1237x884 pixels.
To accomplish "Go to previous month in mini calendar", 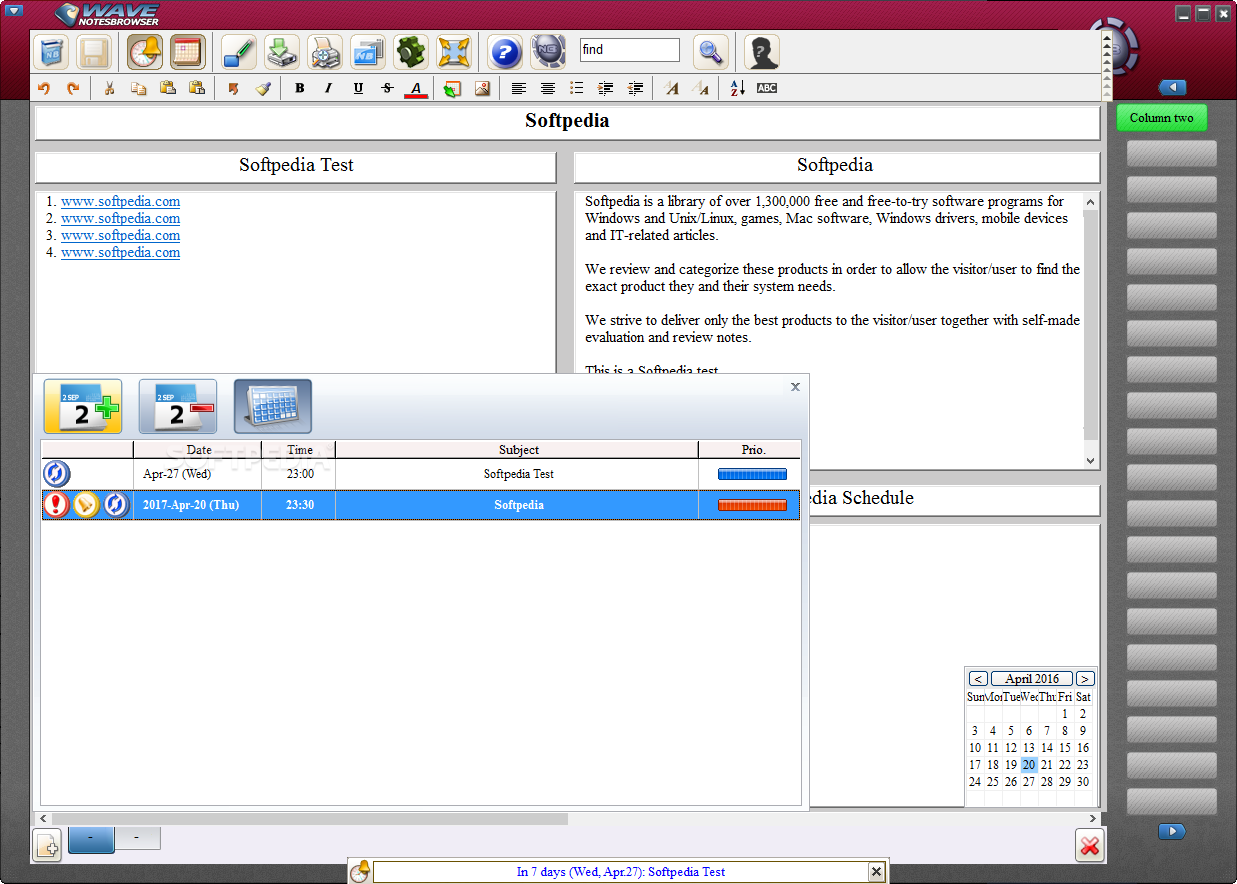I will click(978, 679).
